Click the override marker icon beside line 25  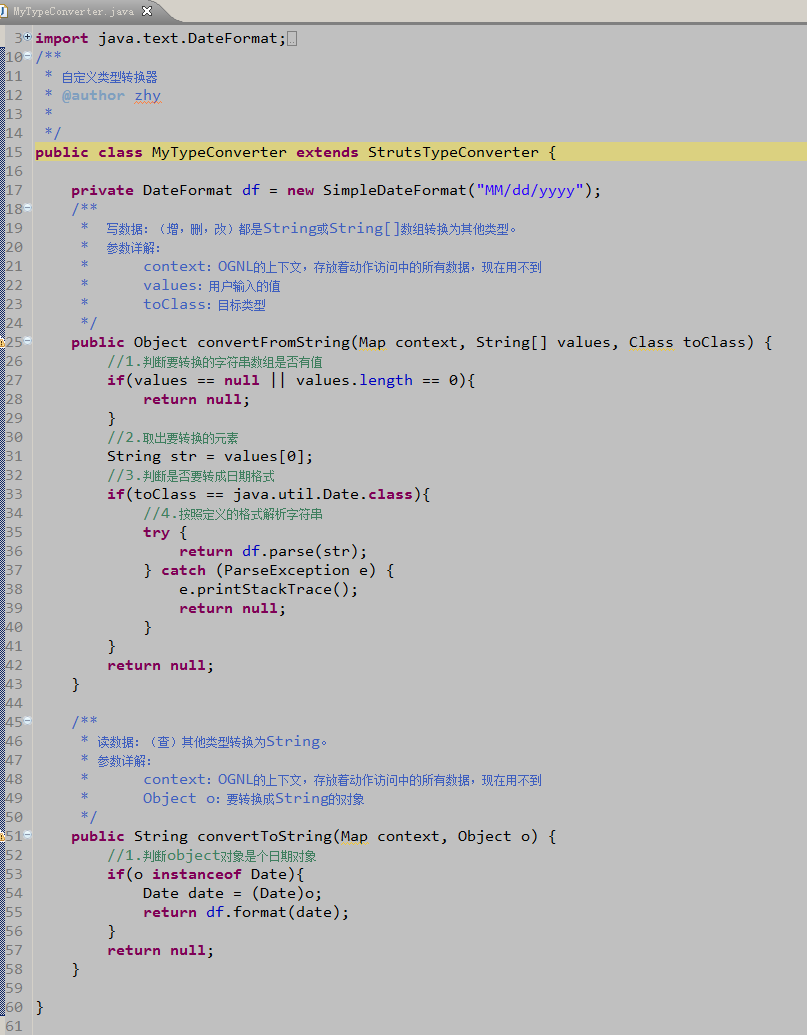(x=2, y=342)
